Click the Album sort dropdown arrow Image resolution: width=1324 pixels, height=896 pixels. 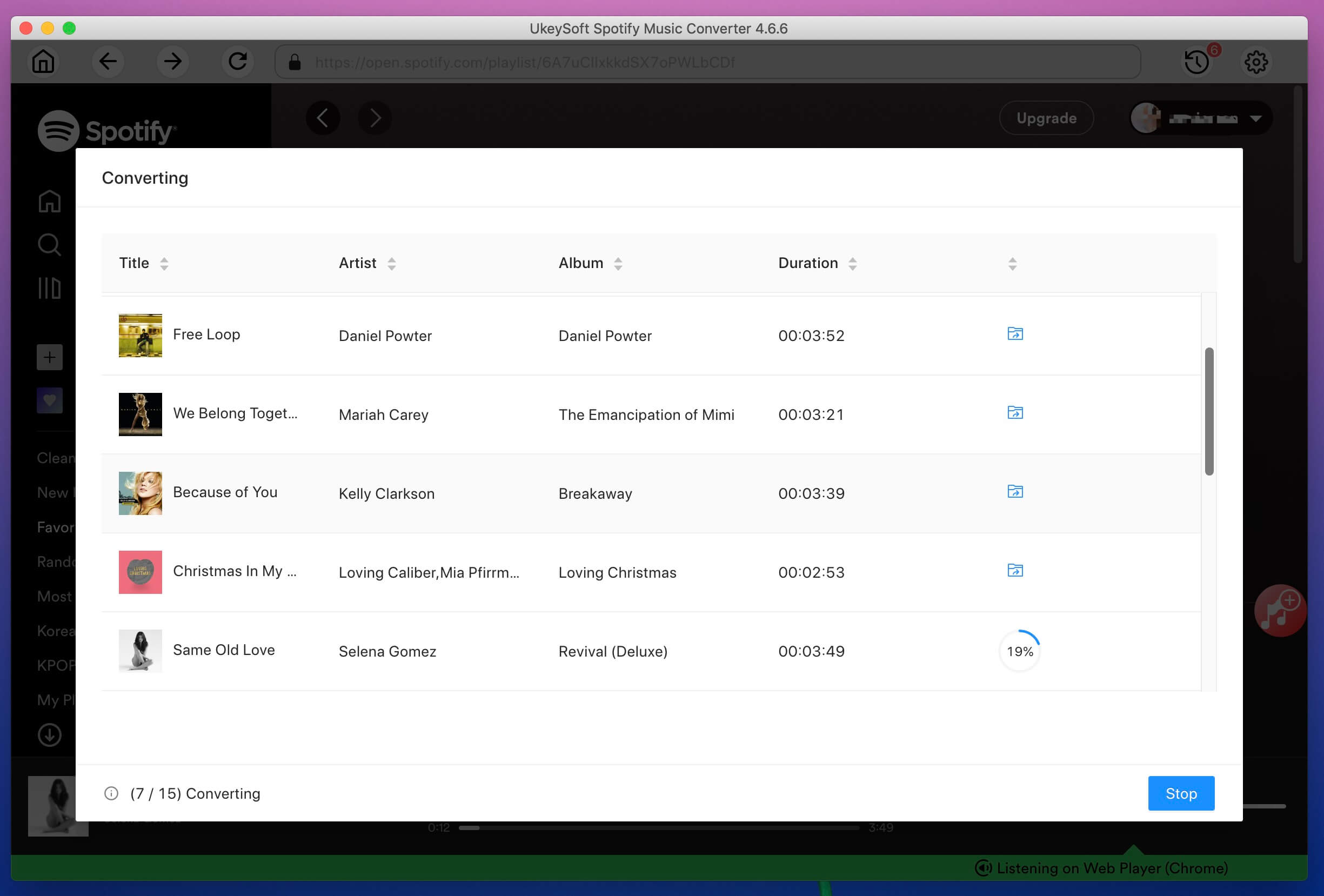click(x=619, y=263)
